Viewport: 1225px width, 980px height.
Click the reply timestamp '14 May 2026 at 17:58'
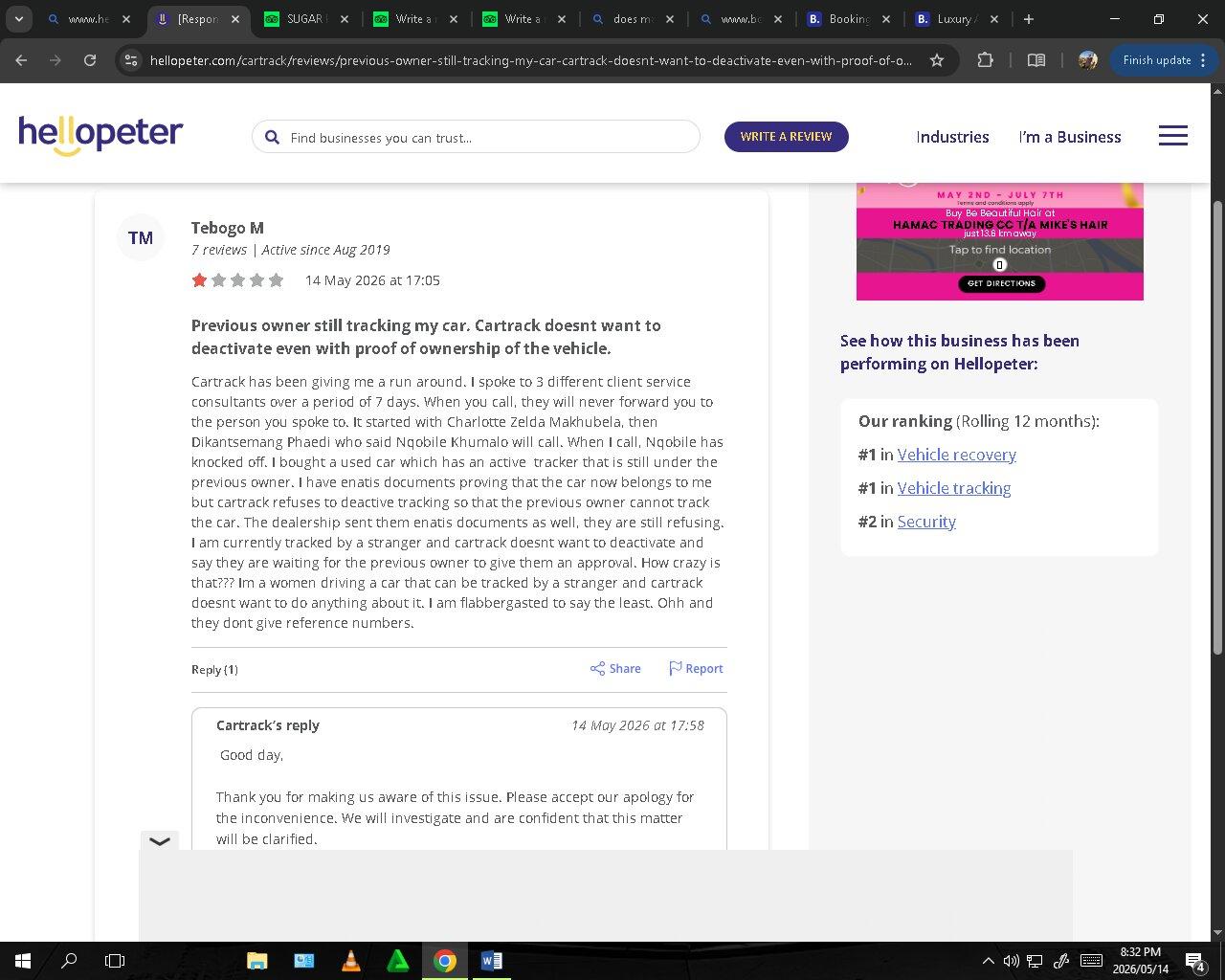tap(637, 725)
